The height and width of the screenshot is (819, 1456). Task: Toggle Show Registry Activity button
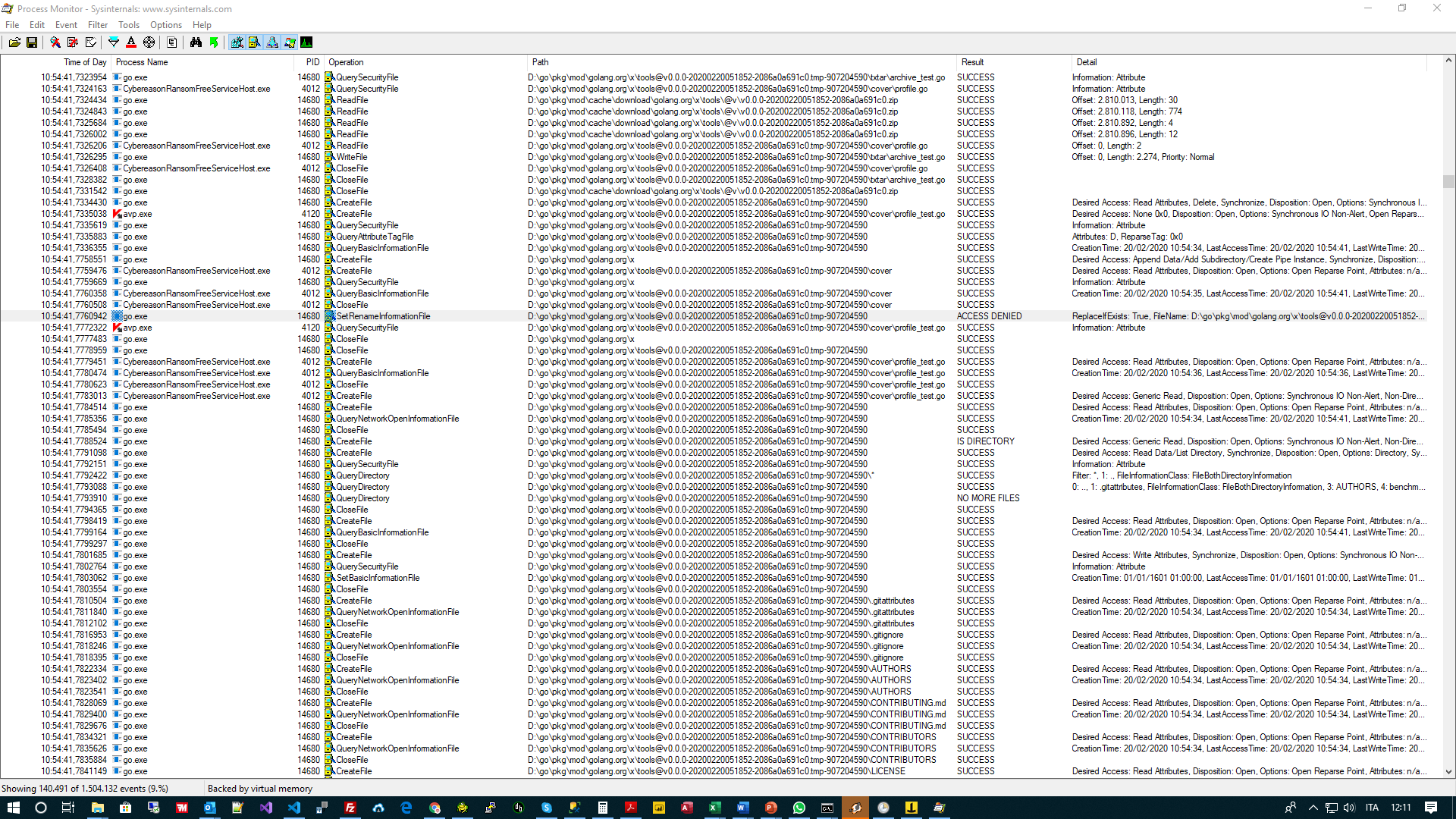pyautogui.click(x=237, y=42)
